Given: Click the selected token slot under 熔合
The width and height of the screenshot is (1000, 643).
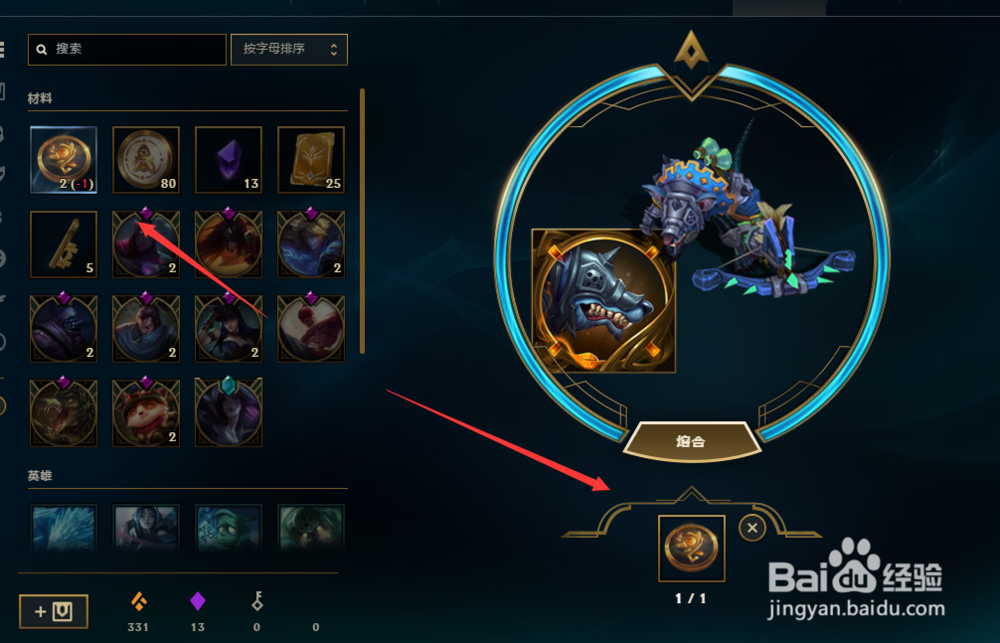Looking at the screenshot, I should (x=692, y=549).
